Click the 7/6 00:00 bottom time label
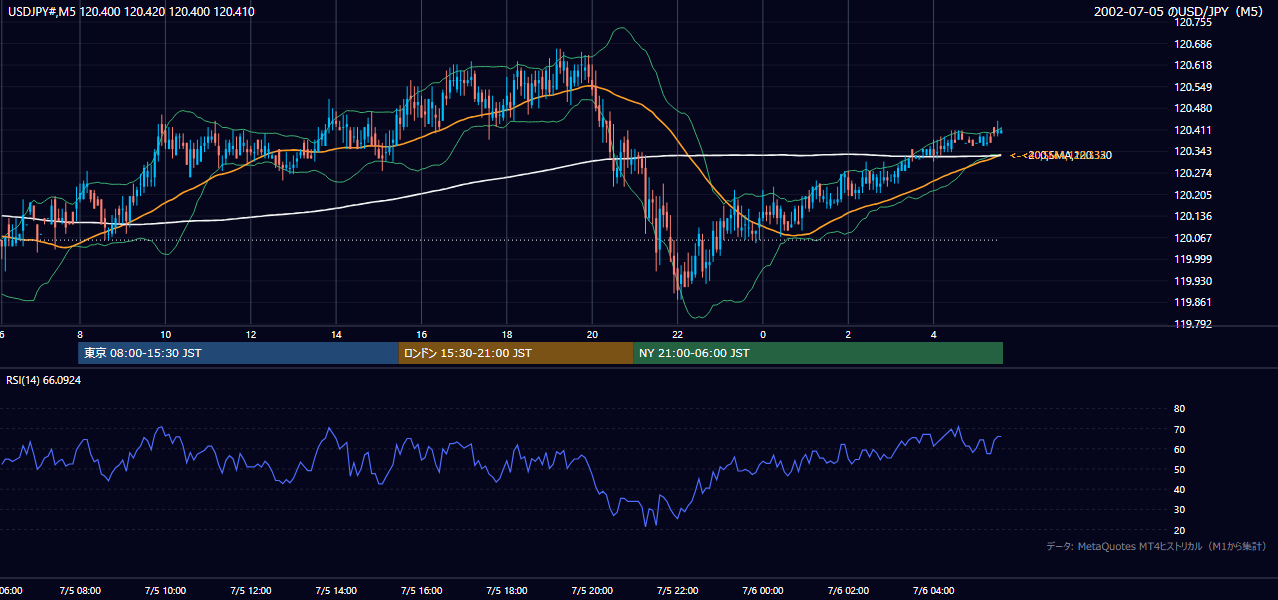This screenshot has width=1278, height=600. coord(763,591)
